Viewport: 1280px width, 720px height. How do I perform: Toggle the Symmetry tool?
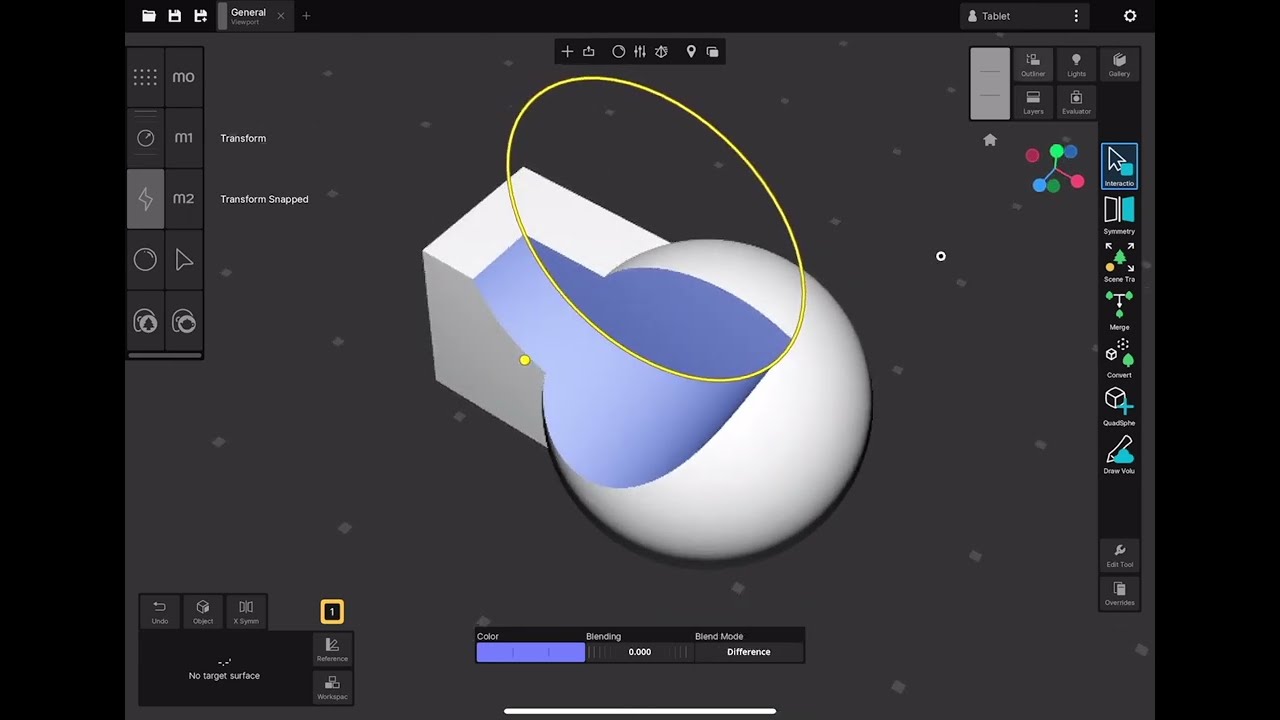[1119, 215]
